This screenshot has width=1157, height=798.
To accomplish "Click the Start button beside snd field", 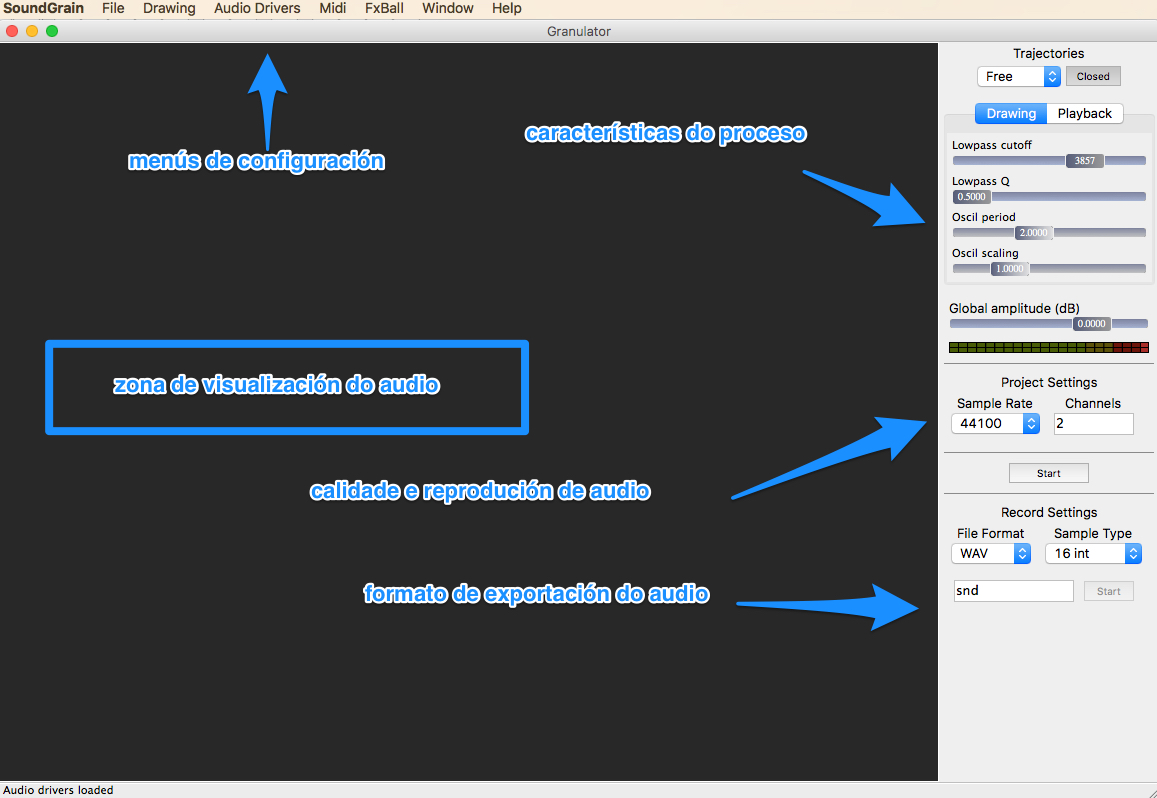I will coord(1108,591).
